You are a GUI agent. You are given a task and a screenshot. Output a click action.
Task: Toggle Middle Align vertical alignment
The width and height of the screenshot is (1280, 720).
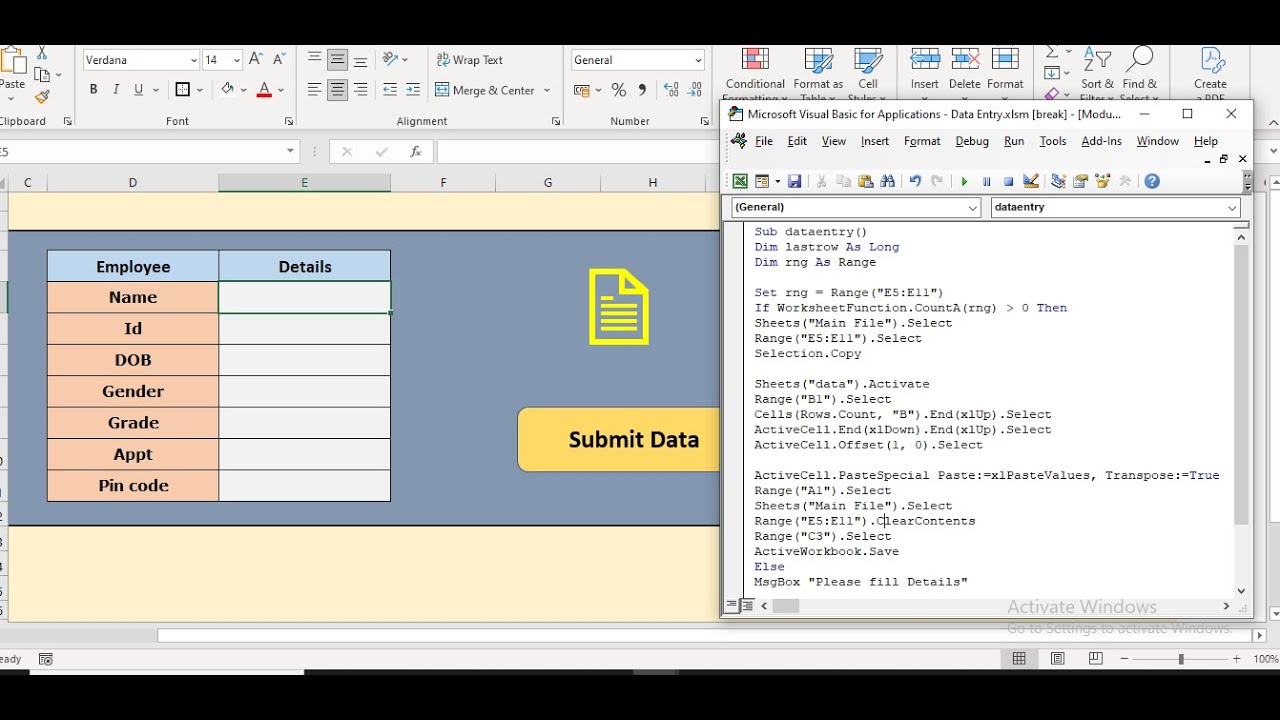tap(337, 60)
